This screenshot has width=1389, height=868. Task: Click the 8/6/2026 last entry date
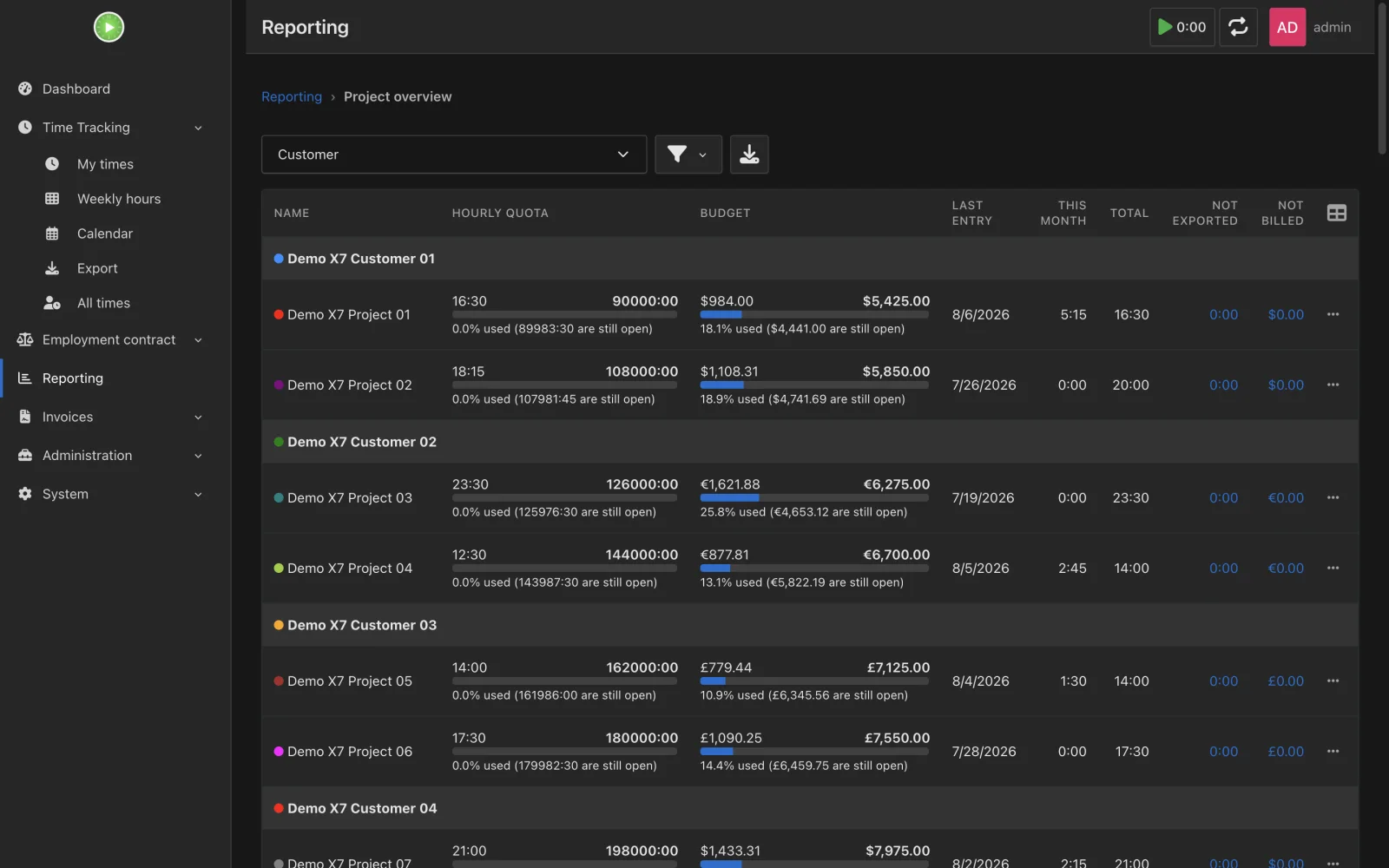coord(980,314)
